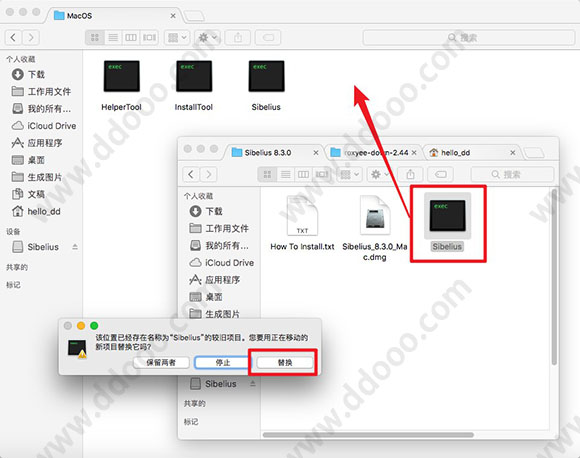Image resolution: width=580 pixels, height=458 pixels.
Task: Click vertical scrollbar in Sibelius 8.3.0 window
Action: (x=554, y=277)
